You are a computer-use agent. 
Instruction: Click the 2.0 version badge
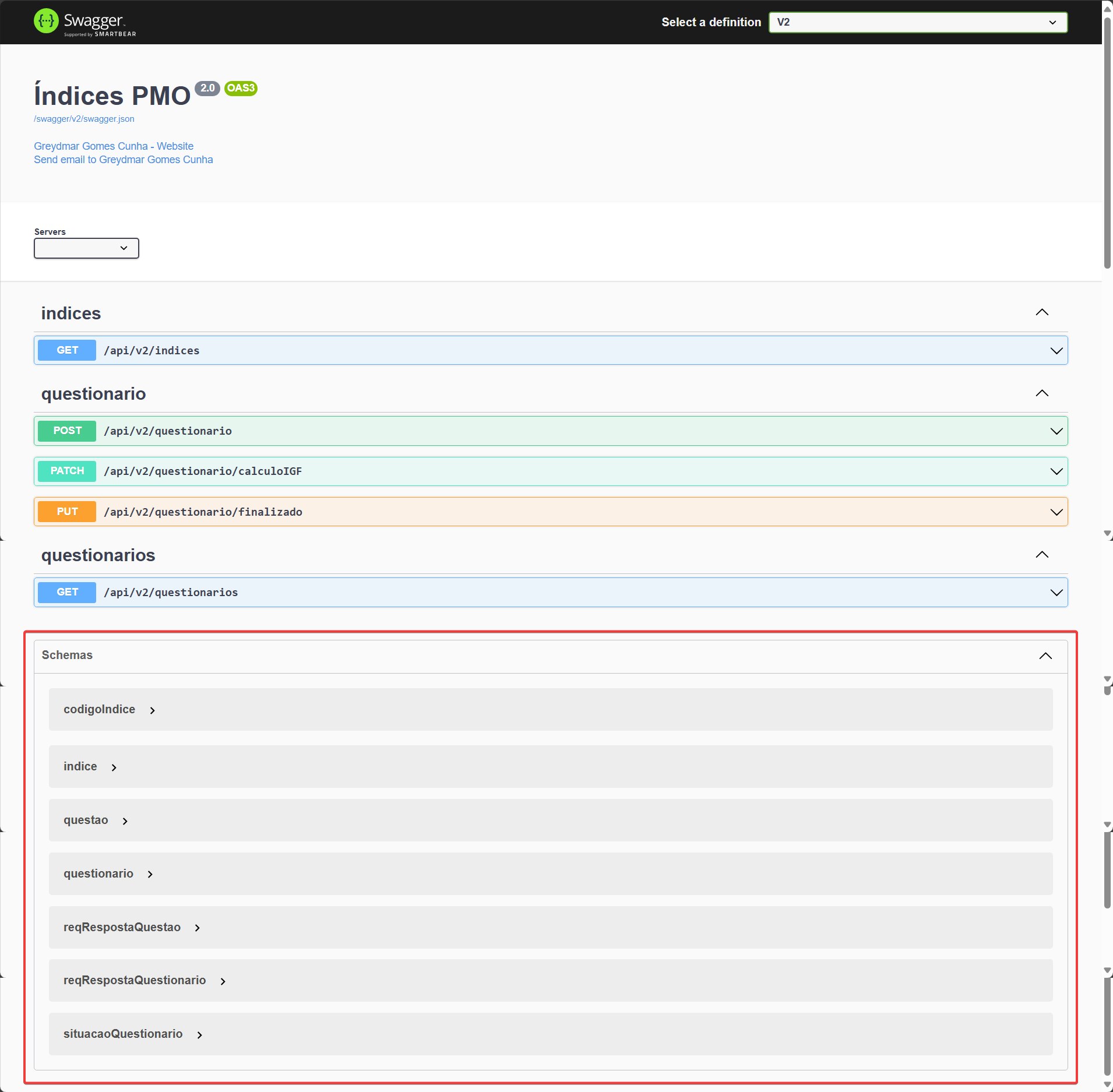click(207, 89)
